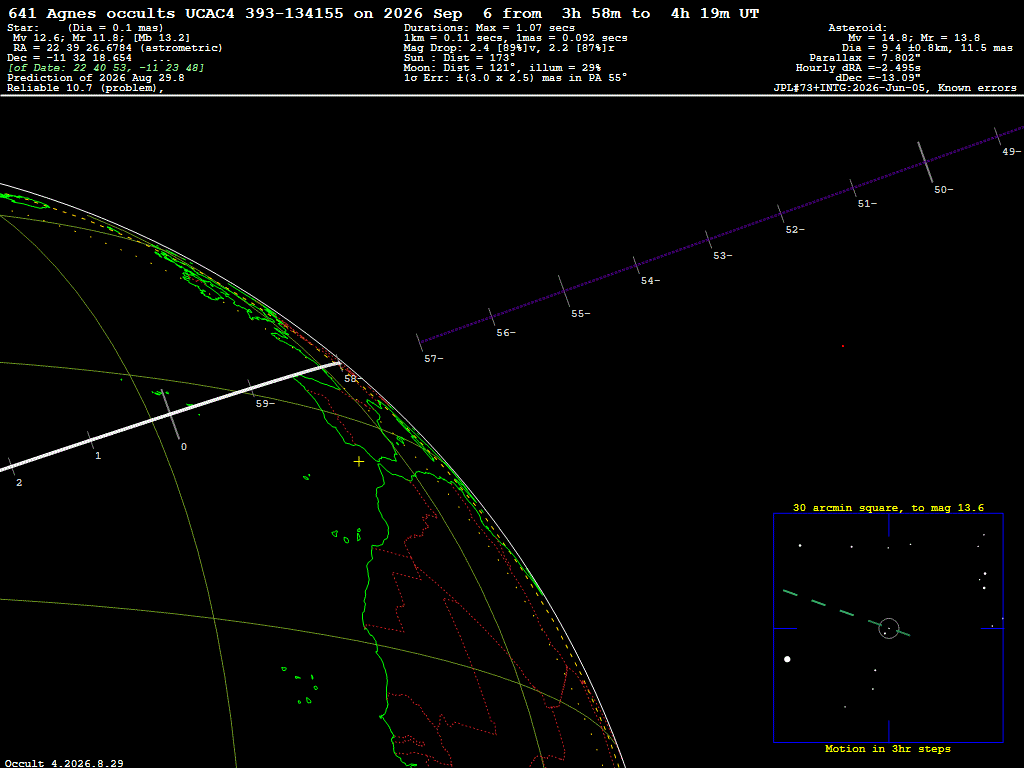Click the Mag Drop values line
The width and height of the screenshot is (1024, 768).
pos(509,48)
